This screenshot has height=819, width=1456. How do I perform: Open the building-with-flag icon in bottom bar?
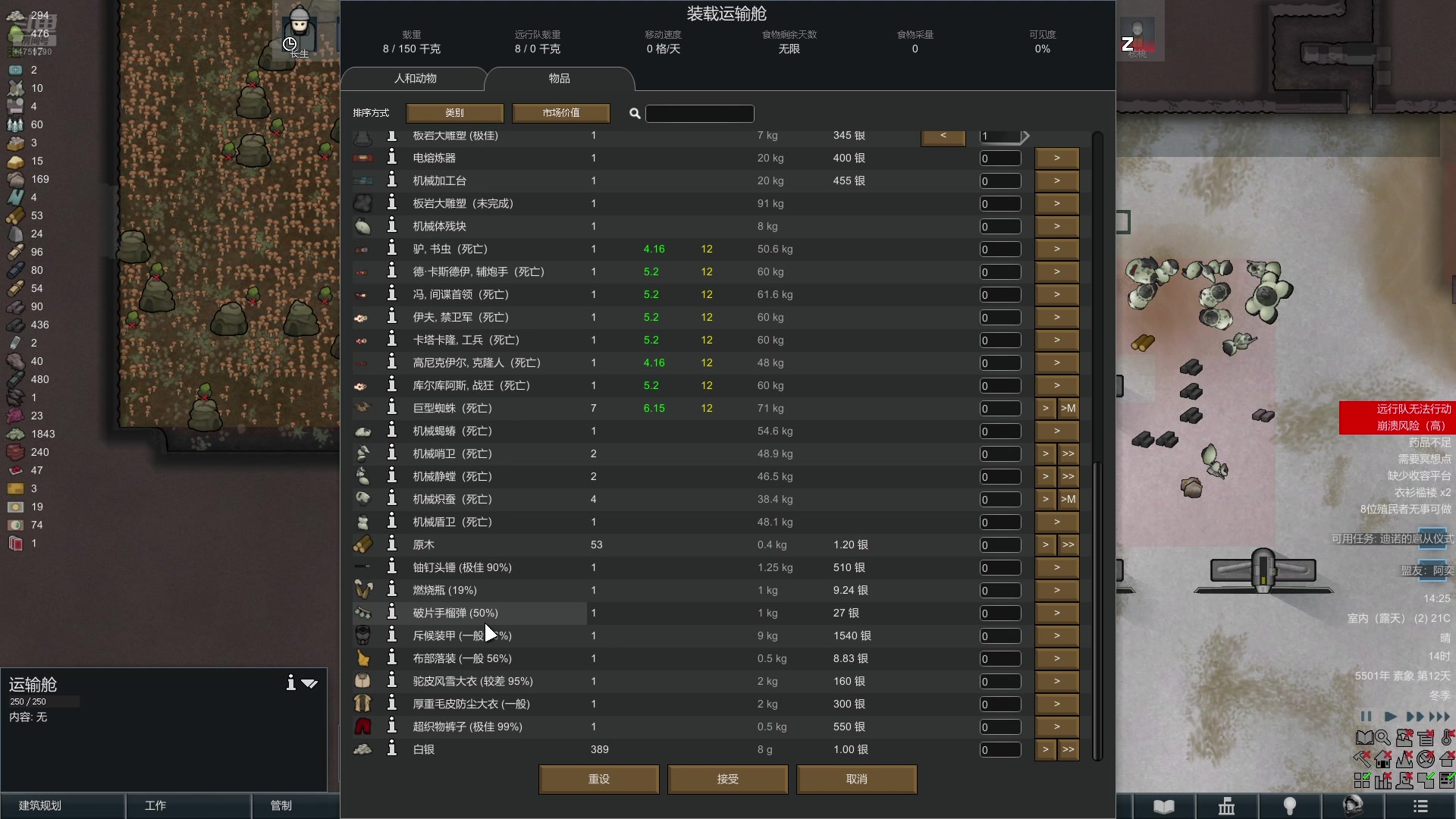(x=1226, y=806)
